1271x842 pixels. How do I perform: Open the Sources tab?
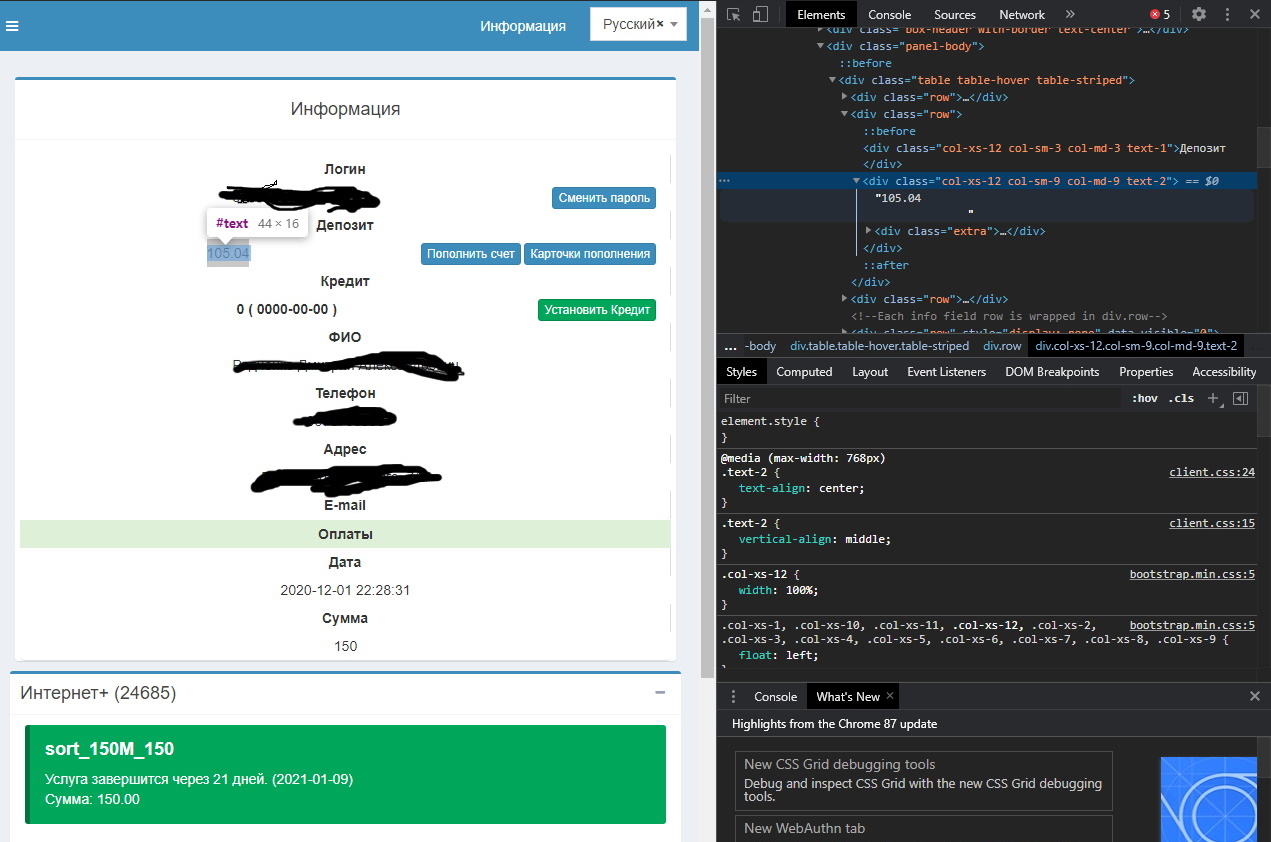pos(955,14)
